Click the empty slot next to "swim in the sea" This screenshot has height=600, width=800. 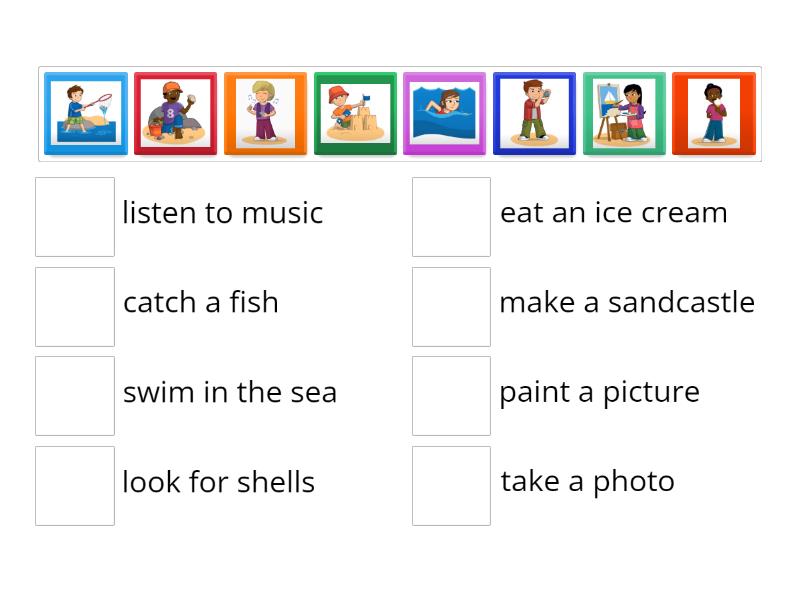[x=75, y=396]
